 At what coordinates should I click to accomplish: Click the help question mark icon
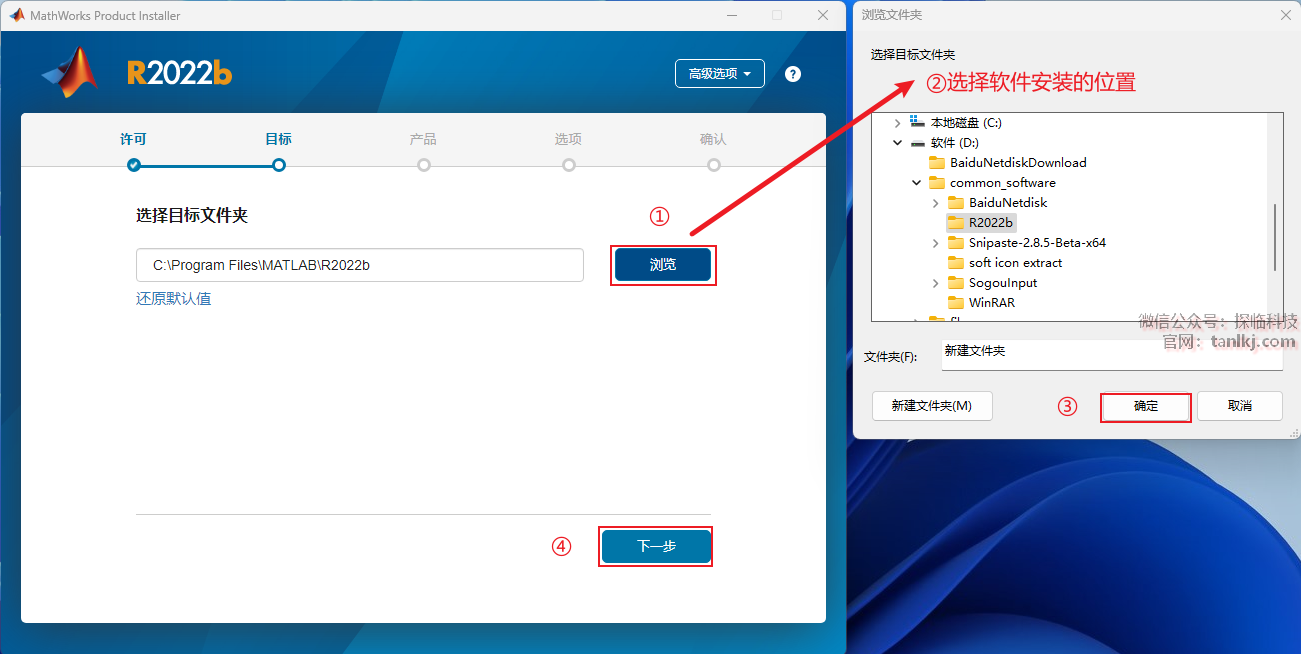[x=793, y=74]
